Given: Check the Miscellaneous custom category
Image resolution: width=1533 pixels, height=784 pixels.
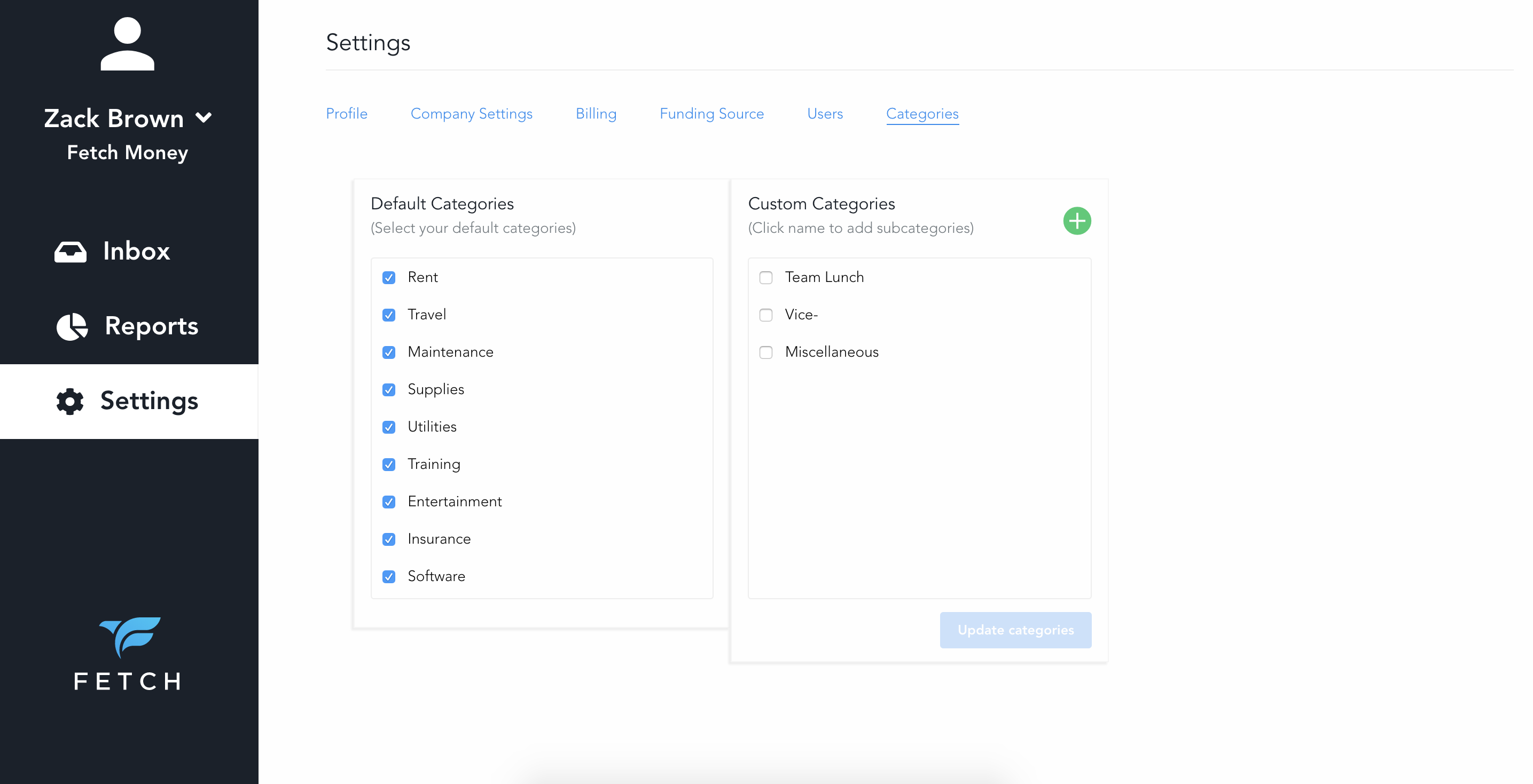Looking at the screenshot, I should [x=766, y=352].
